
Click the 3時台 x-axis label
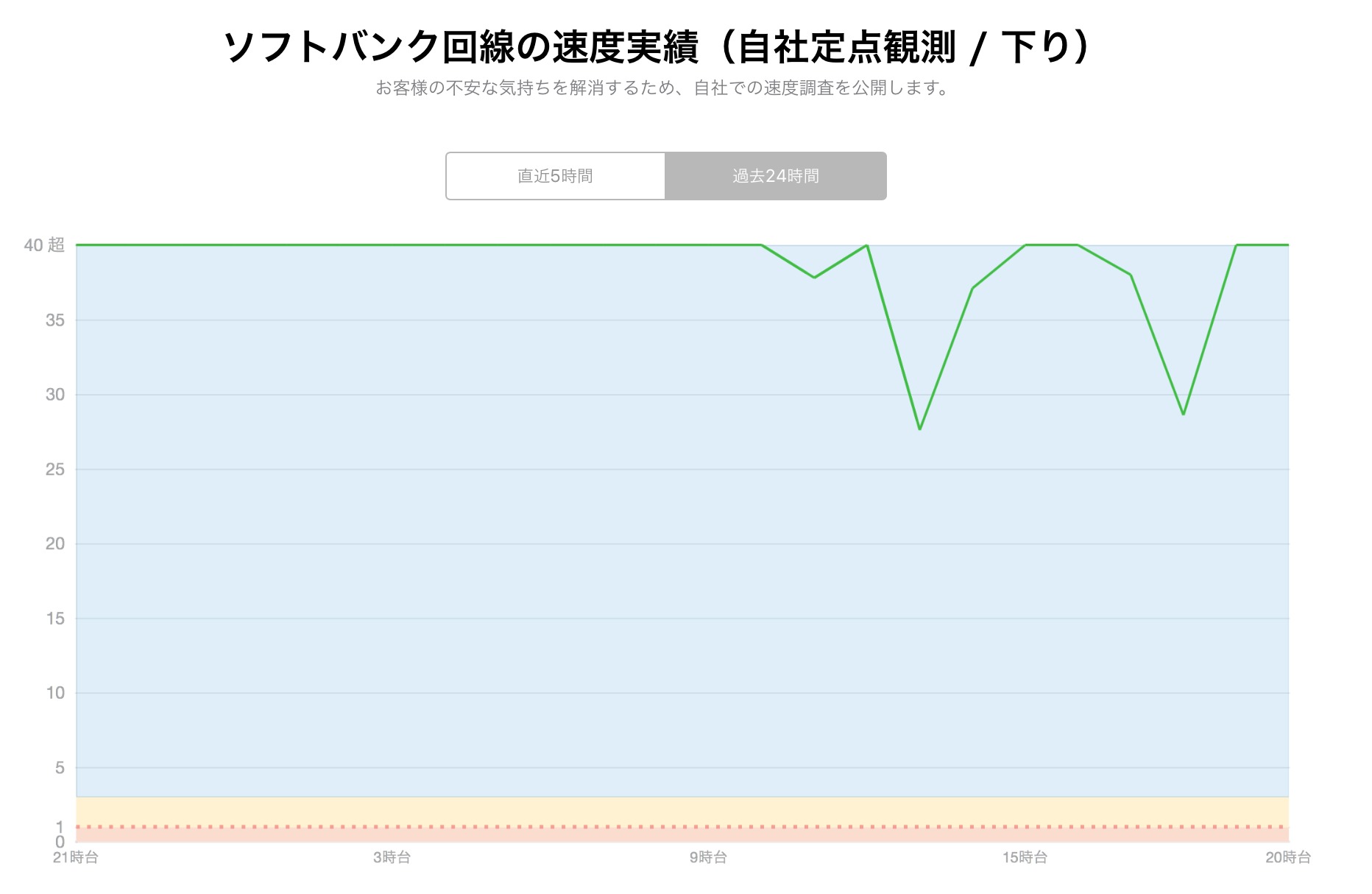click(392, 857)
